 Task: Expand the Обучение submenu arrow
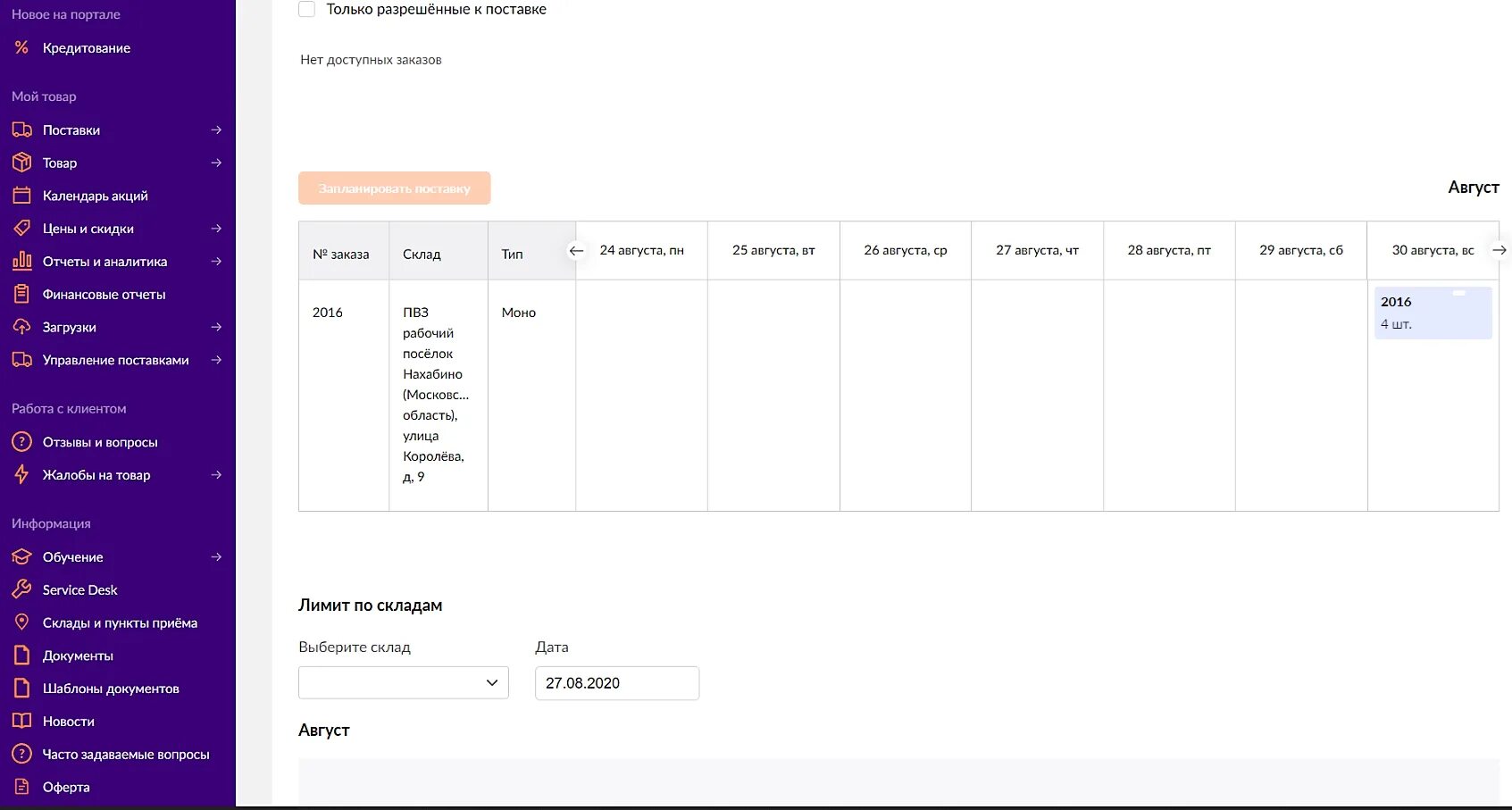pos(216,556)
